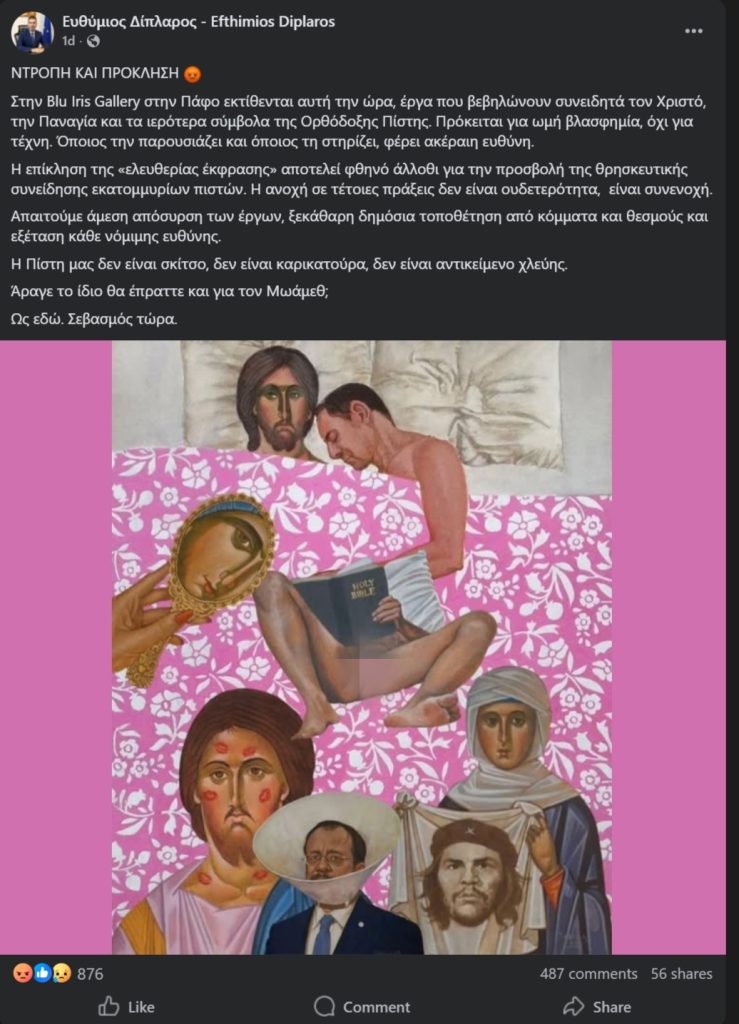Viewport: 739px width, 1024px height.
Task: Open the attached painting image
Action: pyautogui.click(x=362, y=647)
